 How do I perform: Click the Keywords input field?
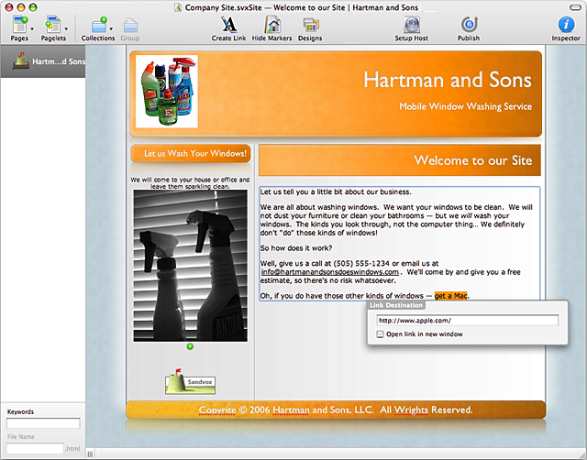tap(43, 423)
